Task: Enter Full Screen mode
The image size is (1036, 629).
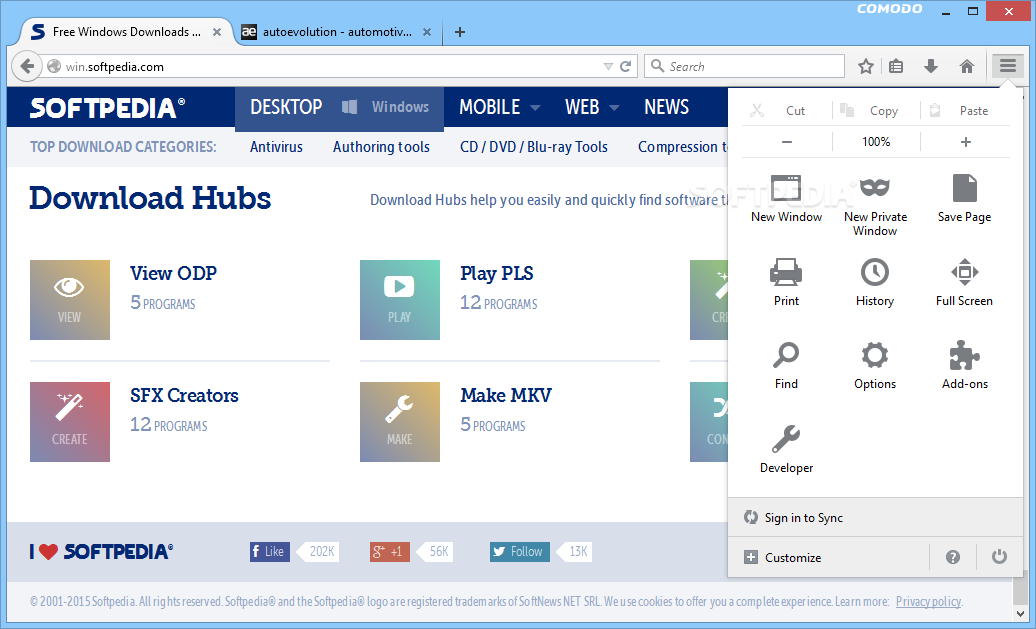Action: click(965, 282)
